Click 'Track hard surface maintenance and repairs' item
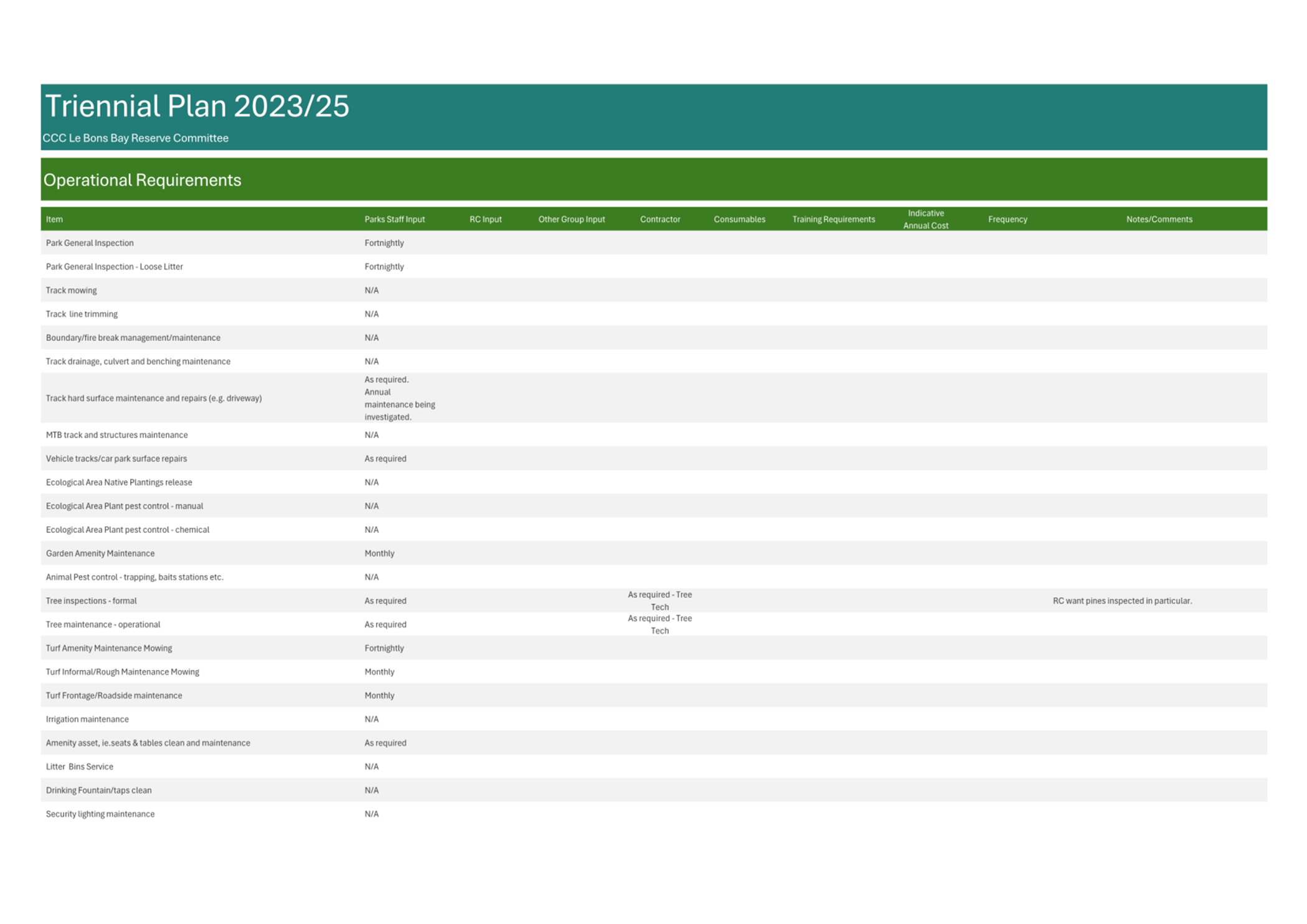 [153, 398]
